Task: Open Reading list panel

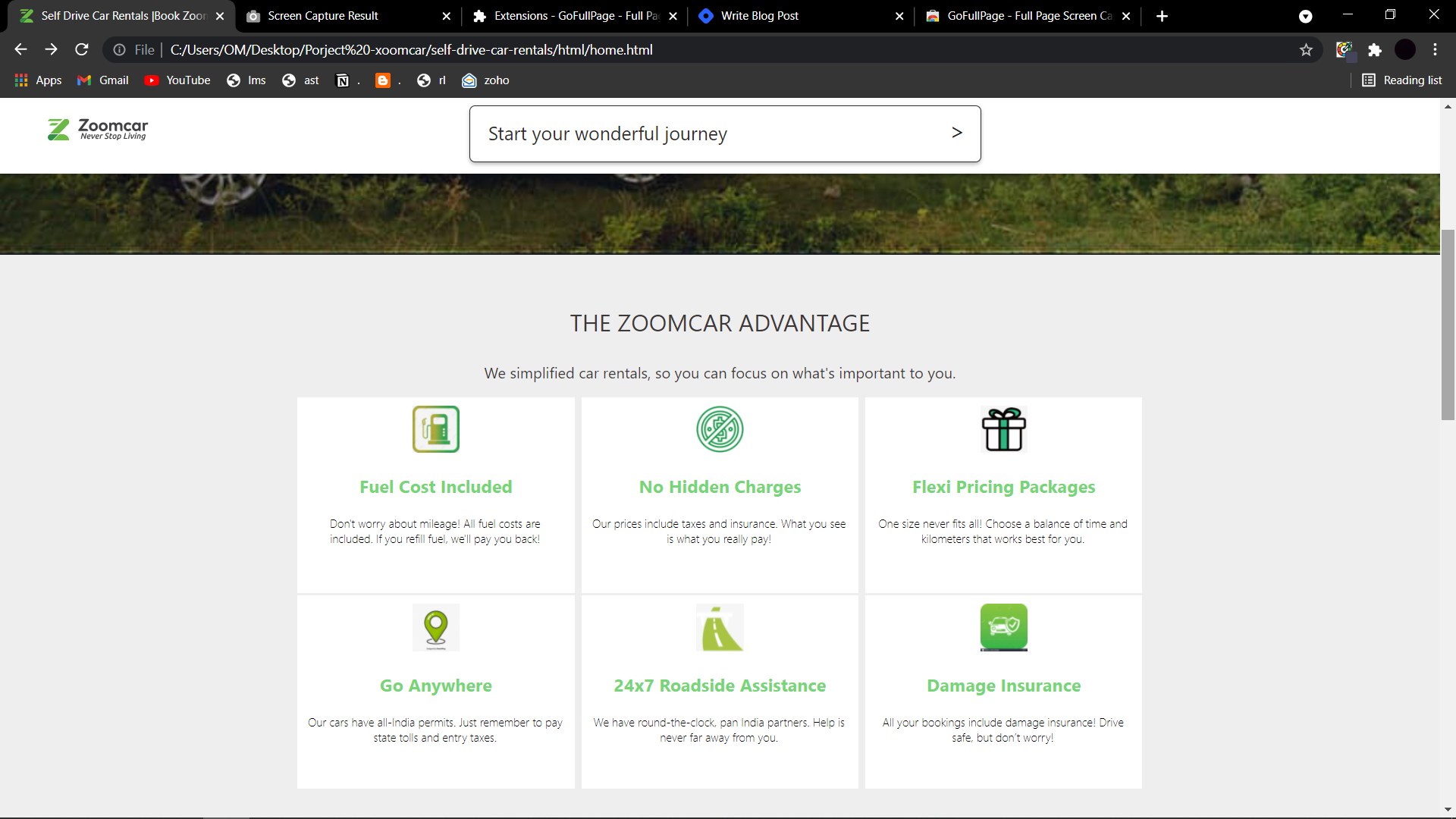Action: point(1402,80)
